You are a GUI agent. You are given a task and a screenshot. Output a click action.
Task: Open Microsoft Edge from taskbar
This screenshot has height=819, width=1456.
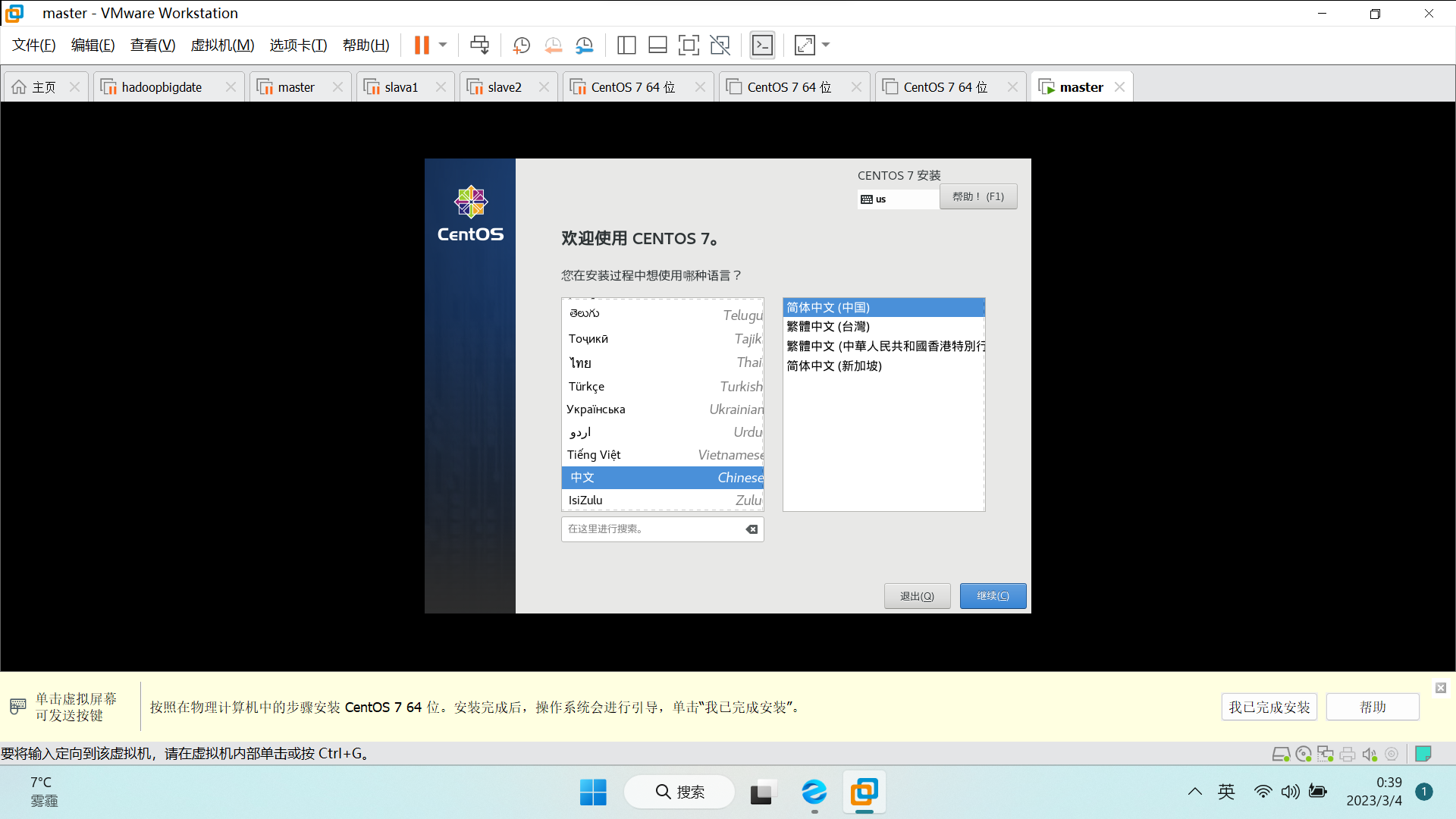(814, 792)
